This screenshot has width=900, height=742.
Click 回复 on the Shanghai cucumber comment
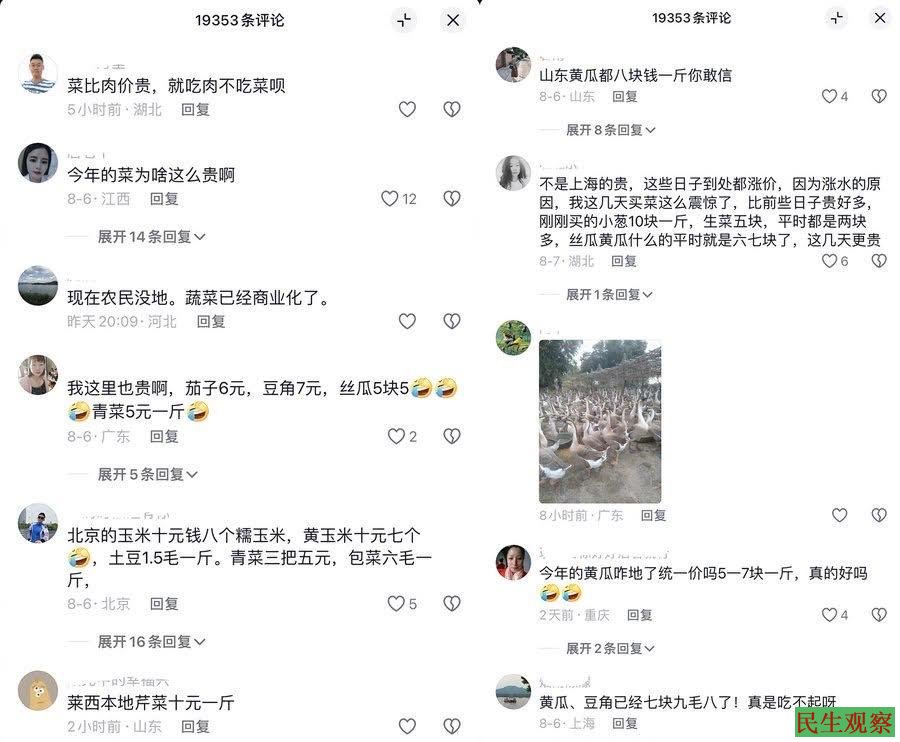click(x=624, y=723)
